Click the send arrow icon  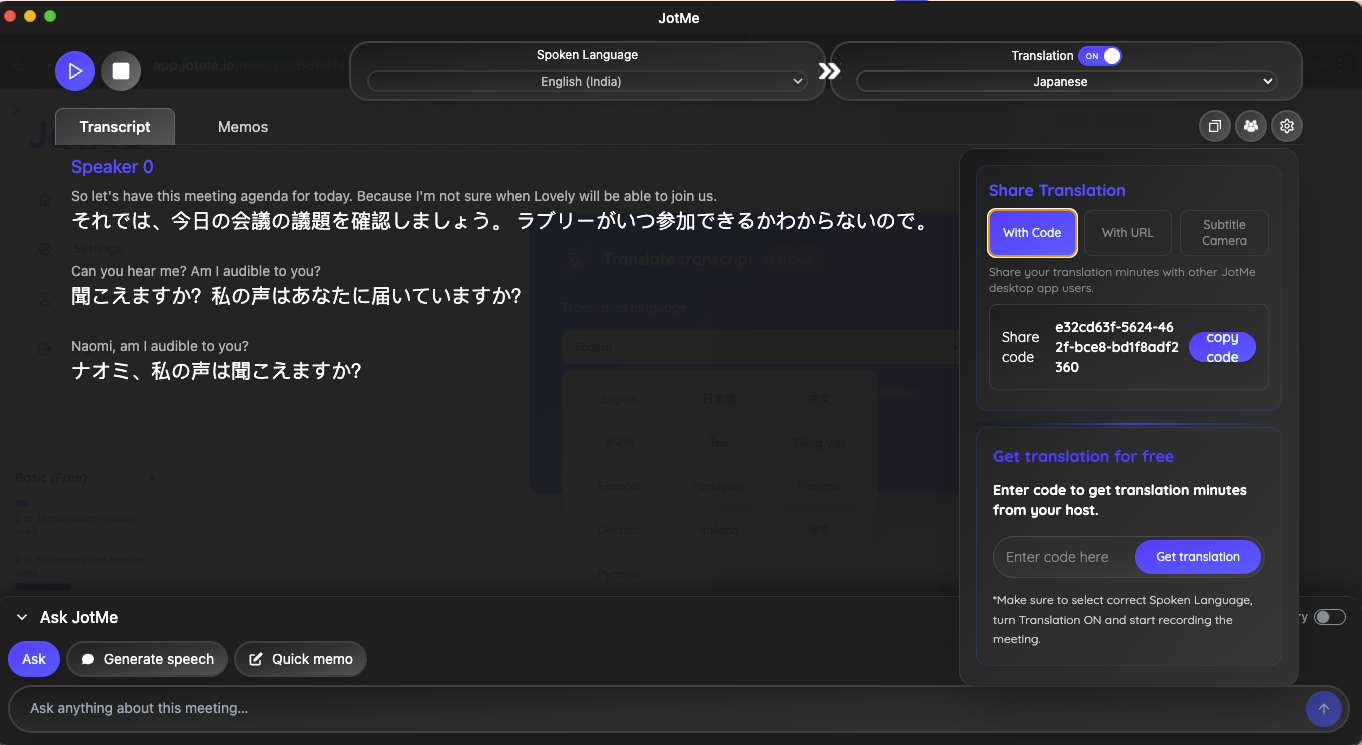coord(1324,709)
